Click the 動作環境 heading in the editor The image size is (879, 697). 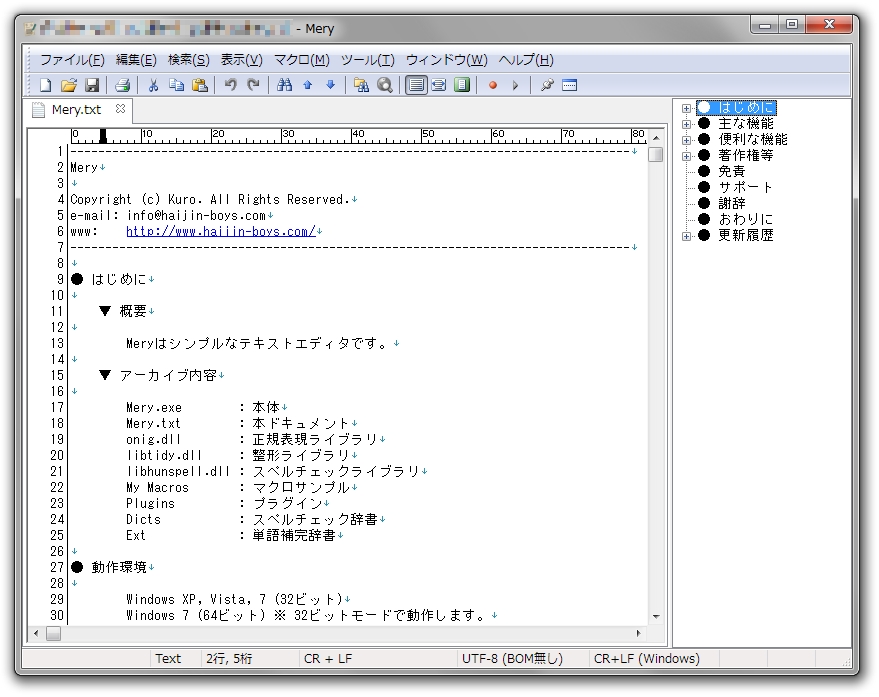point(119,567)
